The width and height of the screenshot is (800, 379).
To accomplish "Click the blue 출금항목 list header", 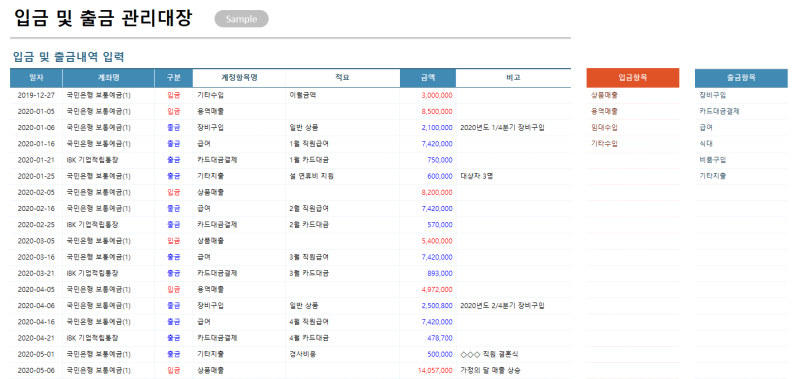I will point(741,78).
